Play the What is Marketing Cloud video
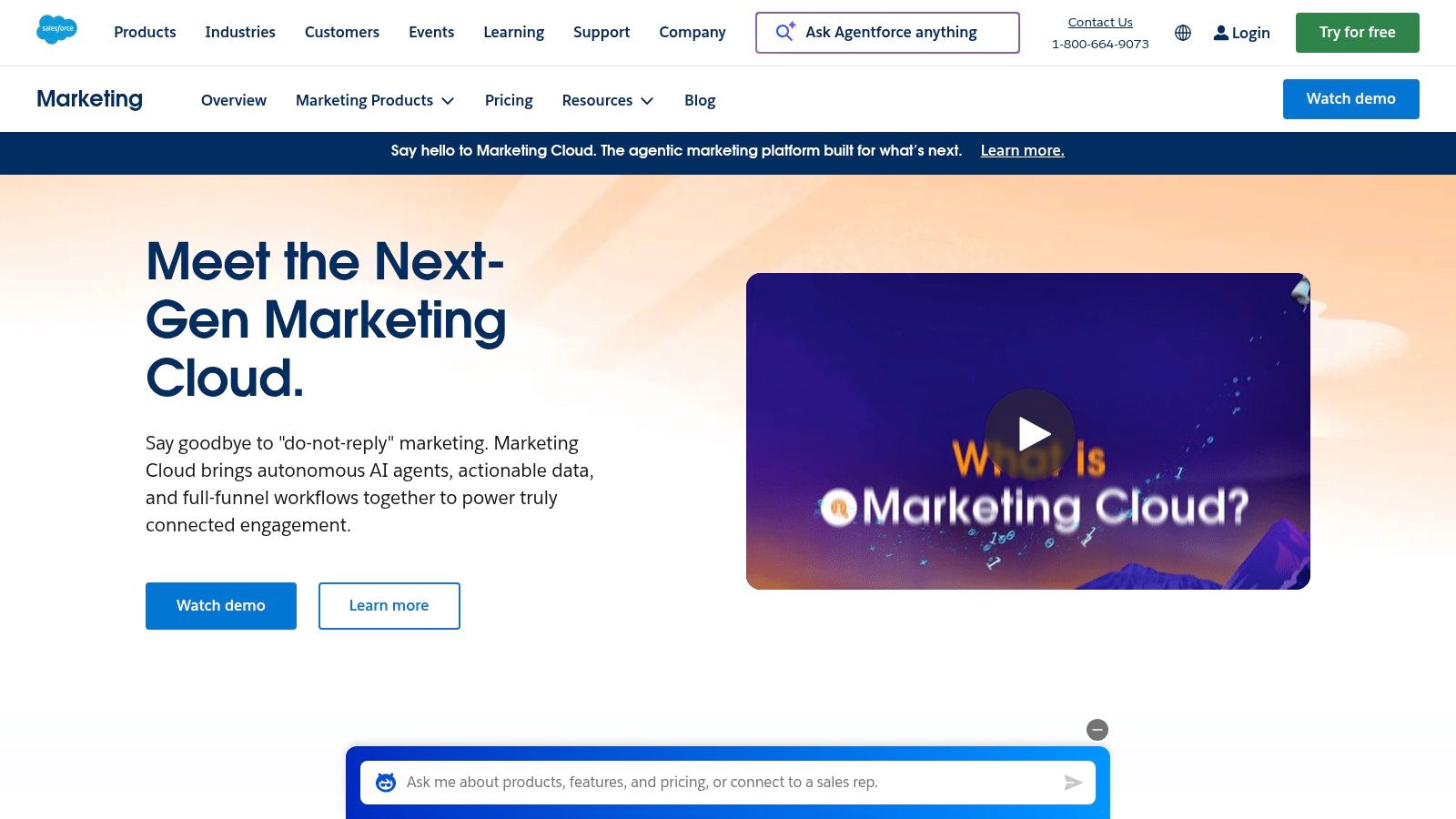This screenshot has width=1456, height=819. tap(1028, 433)
